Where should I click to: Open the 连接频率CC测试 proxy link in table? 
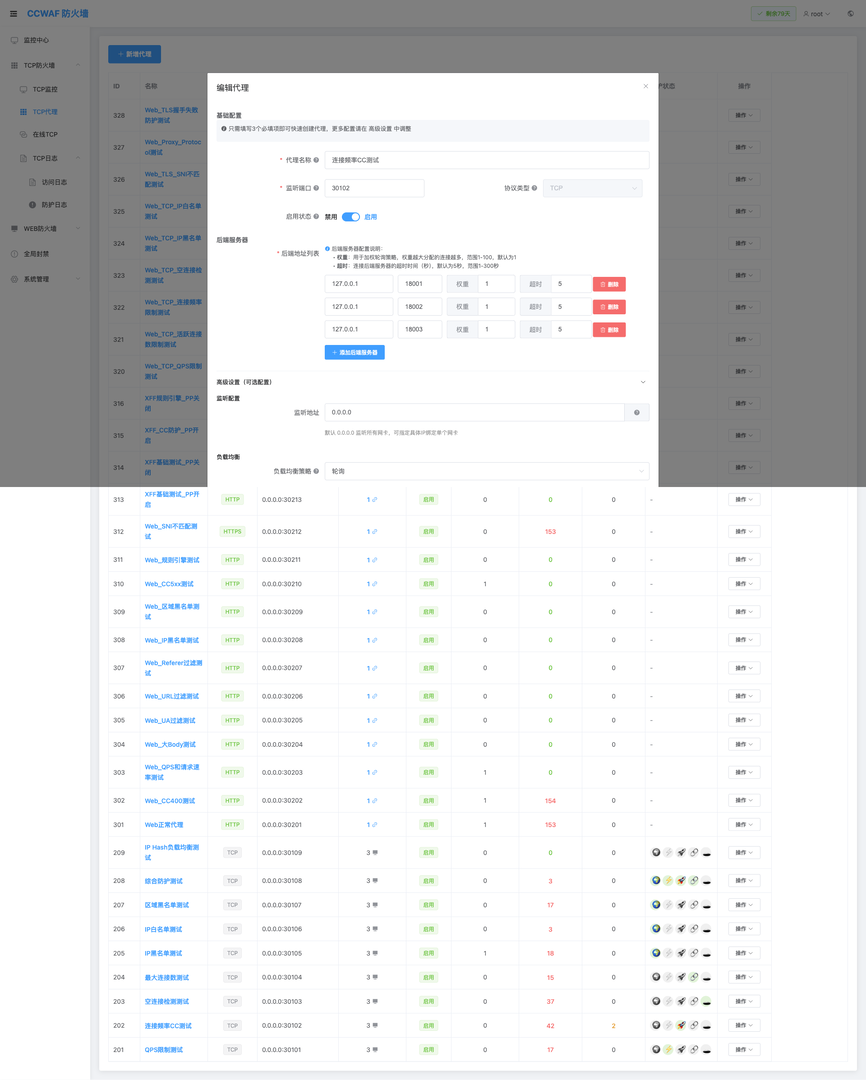(x=168, y=1026)
